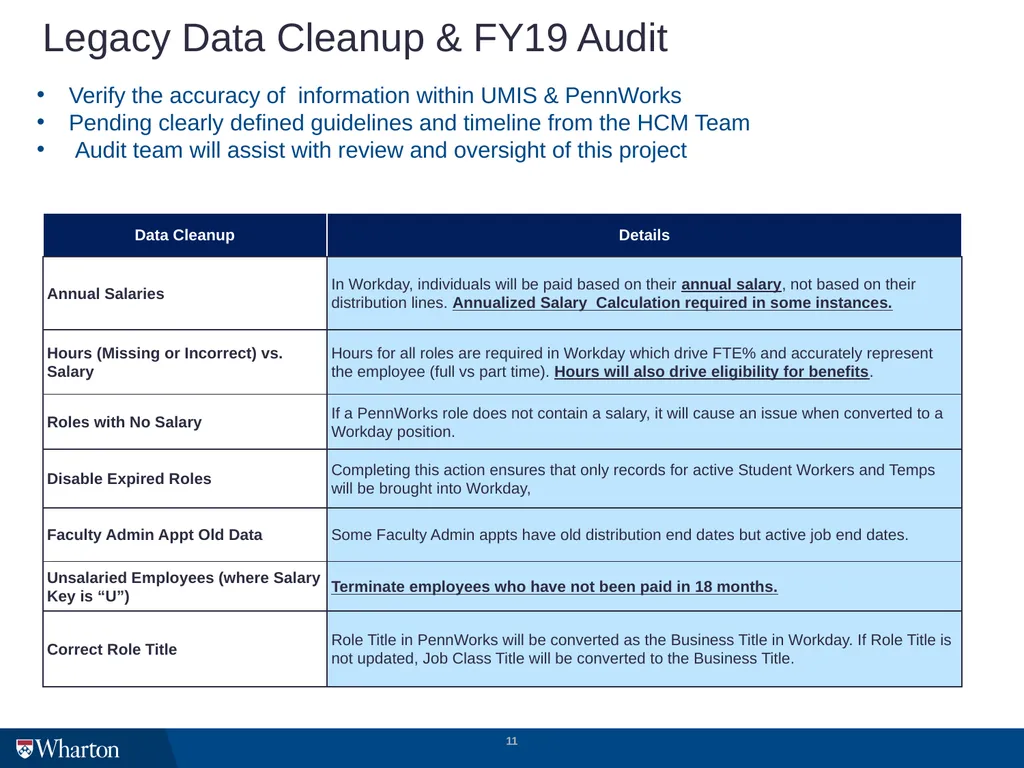Click the slide number 11 in footer

click(x=512, y=741)
